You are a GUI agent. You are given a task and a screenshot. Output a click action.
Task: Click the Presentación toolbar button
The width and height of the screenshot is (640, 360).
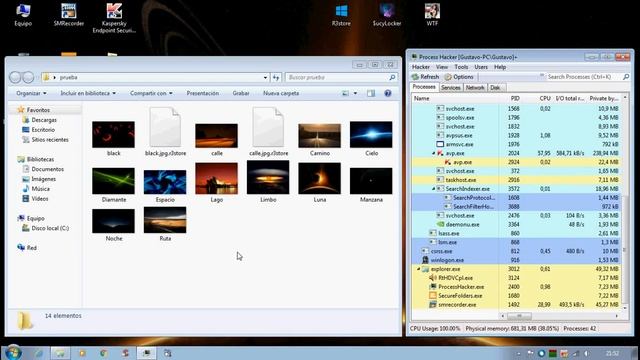pyautogui.click(x=203, y=93)
